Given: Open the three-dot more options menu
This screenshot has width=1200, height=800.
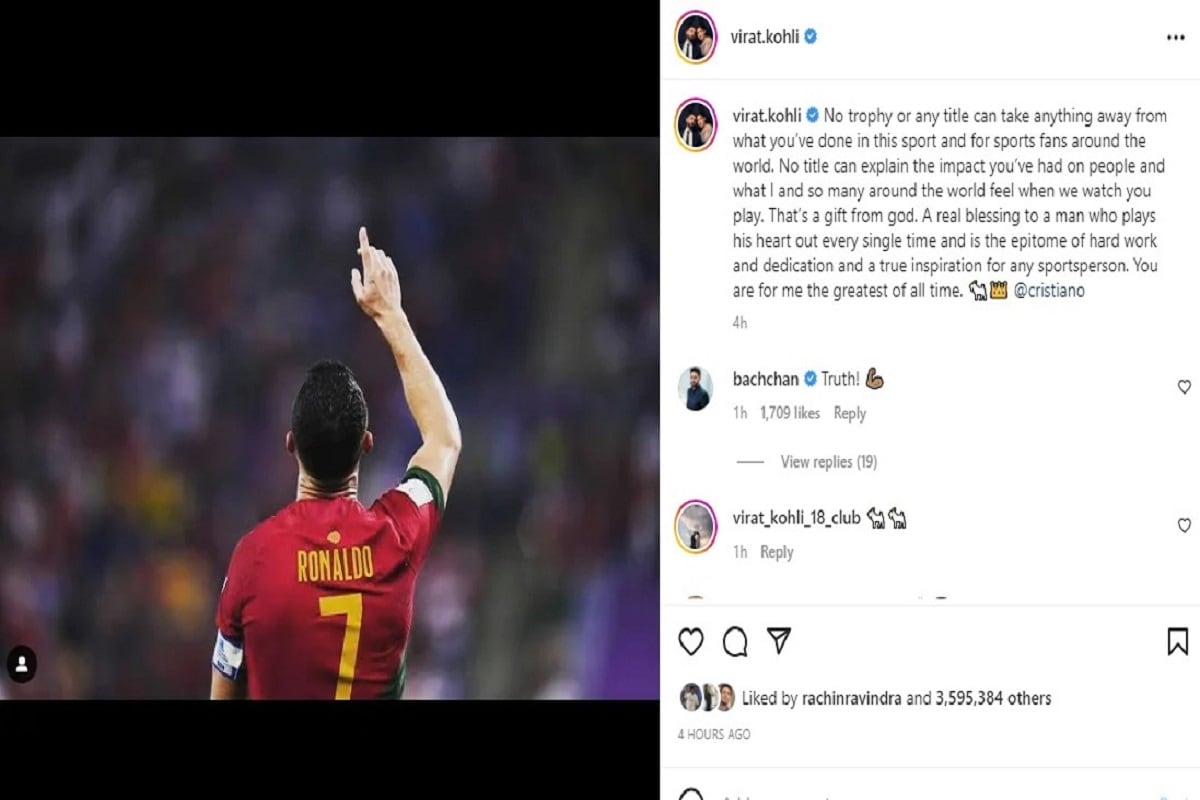Looking at the screenshot, I should pos(1175,37).
